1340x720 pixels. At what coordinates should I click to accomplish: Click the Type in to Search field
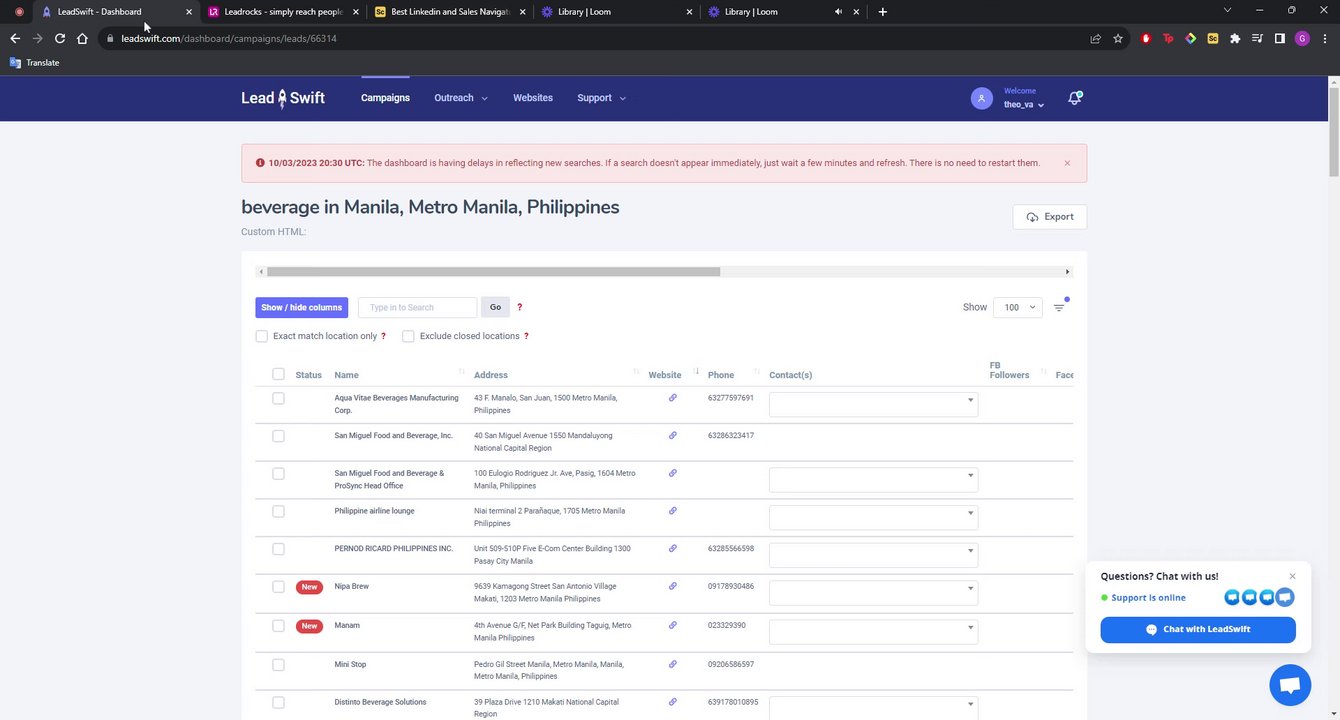pos(418,307)
